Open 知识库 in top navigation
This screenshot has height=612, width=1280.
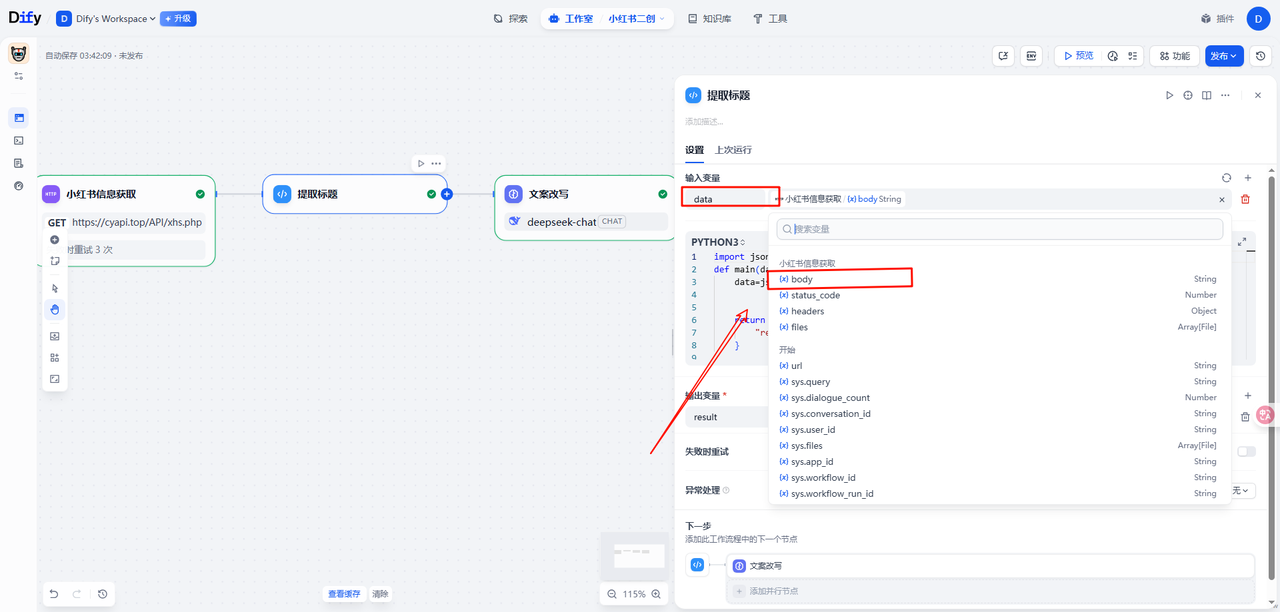(x=709, y=18)
